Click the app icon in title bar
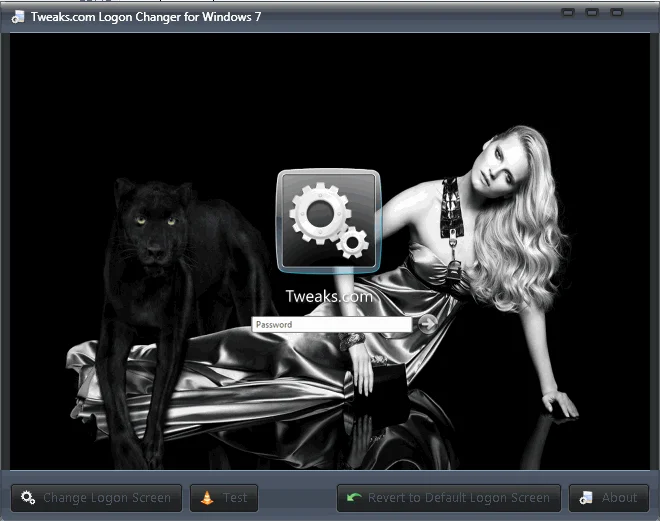 pyautogui.click(x=18, y=17)
